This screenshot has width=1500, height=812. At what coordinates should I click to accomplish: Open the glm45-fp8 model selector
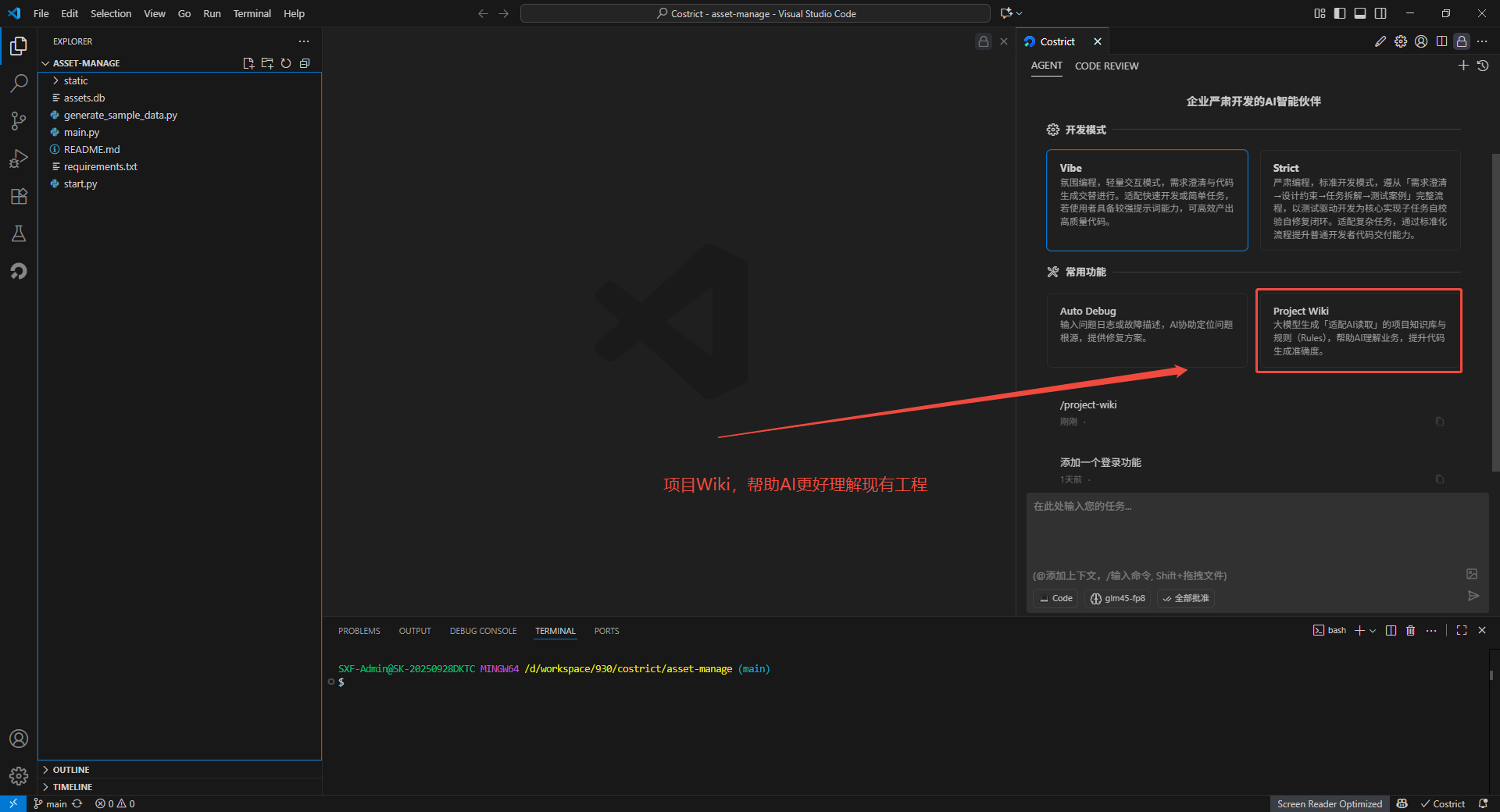[x=1118, y=599]
